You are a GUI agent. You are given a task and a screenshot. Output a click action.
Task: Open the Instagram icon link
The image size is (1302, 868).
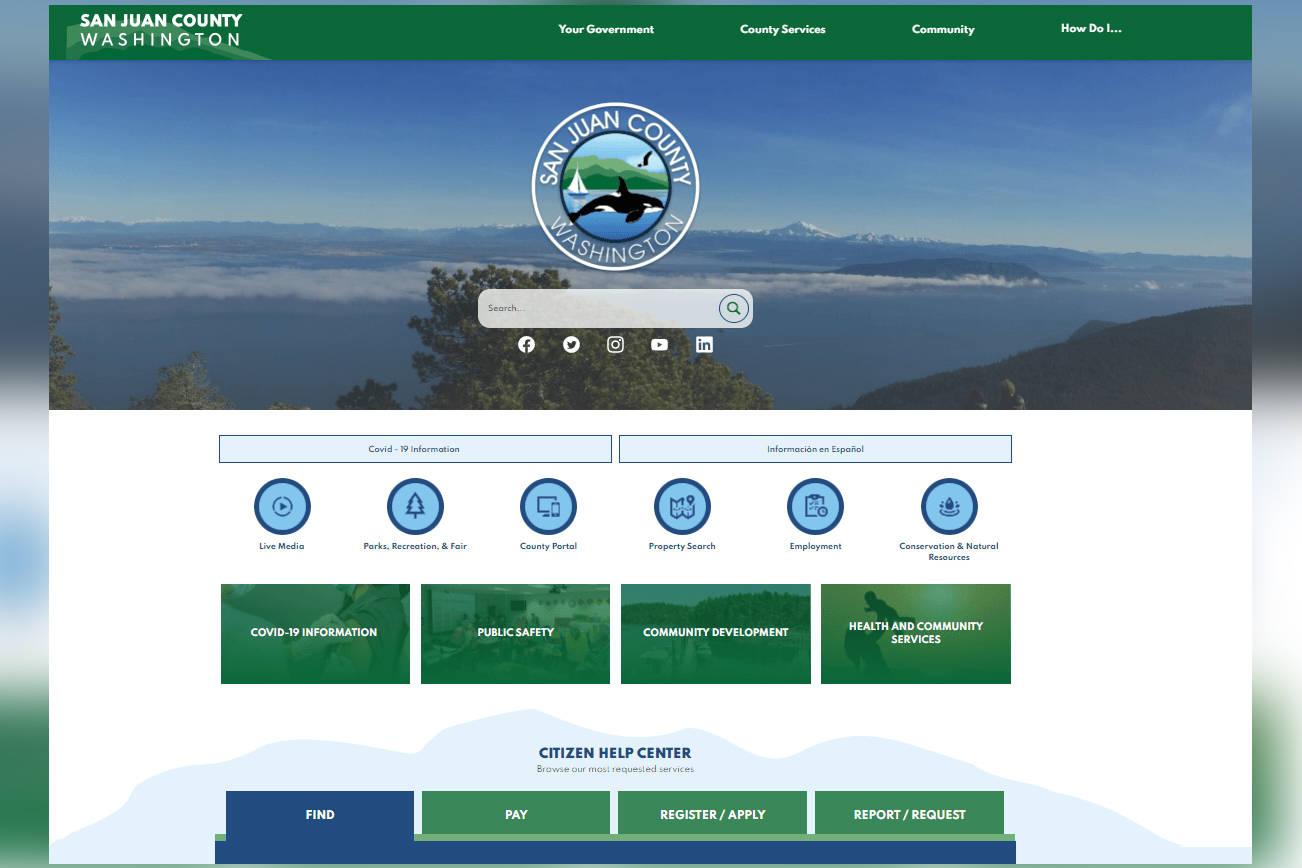616,344
